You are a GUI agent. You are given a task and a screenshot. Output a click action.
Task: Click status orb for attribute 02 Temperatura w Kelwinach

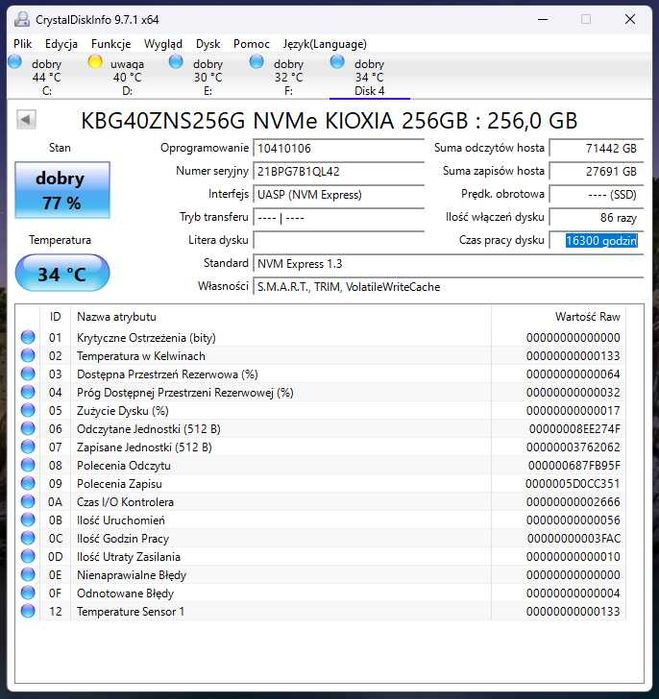pos(28,356)
